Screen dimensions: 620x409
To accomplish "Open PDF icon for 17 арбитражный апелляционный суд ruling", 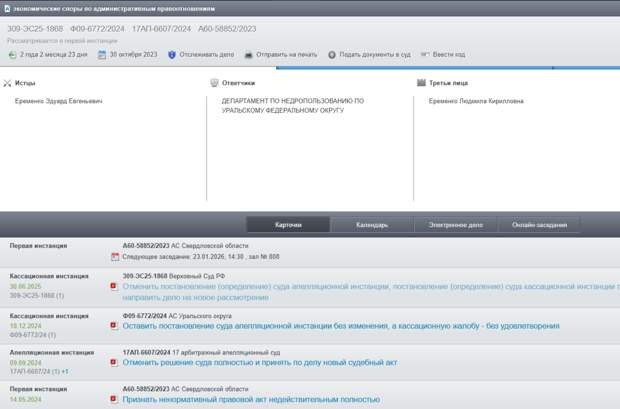I will pyautogui.click(x=114, y=363).
